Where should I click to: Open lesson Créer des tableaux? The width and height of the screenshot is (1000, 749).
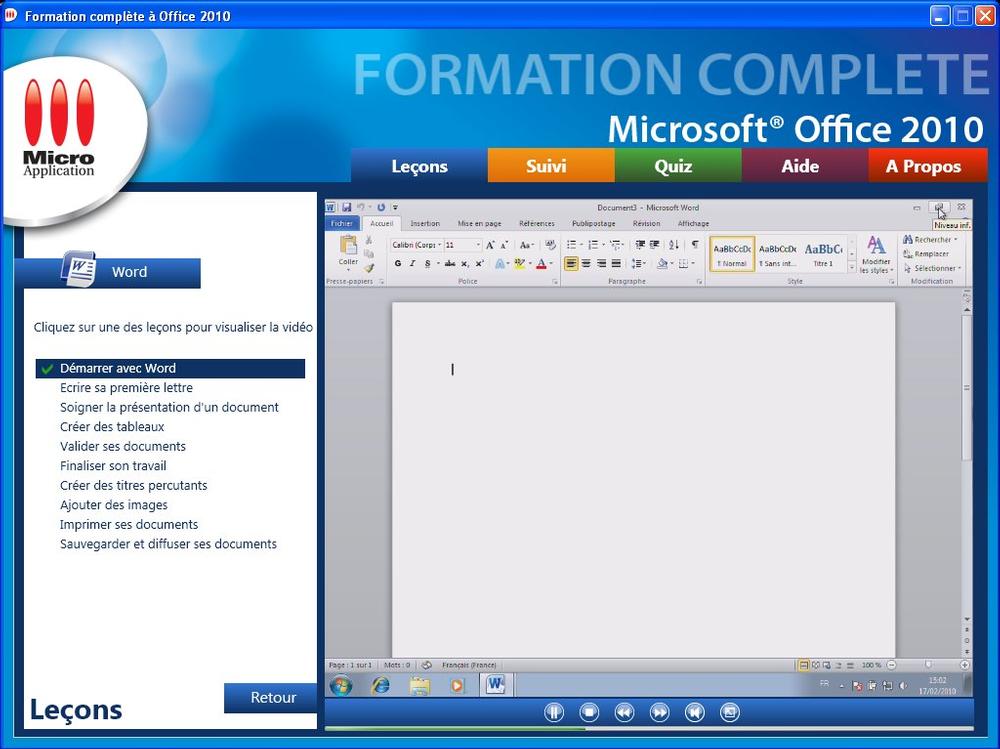pos(112,427)
